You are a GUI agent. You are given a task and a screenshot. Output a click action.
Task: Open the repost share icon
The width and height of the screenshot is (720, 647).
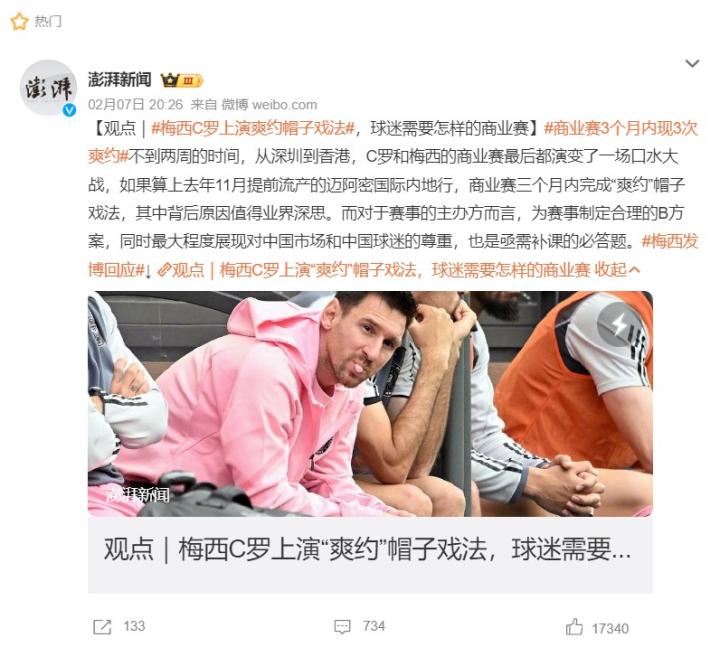pyautogui.click(x=102, y=627)
